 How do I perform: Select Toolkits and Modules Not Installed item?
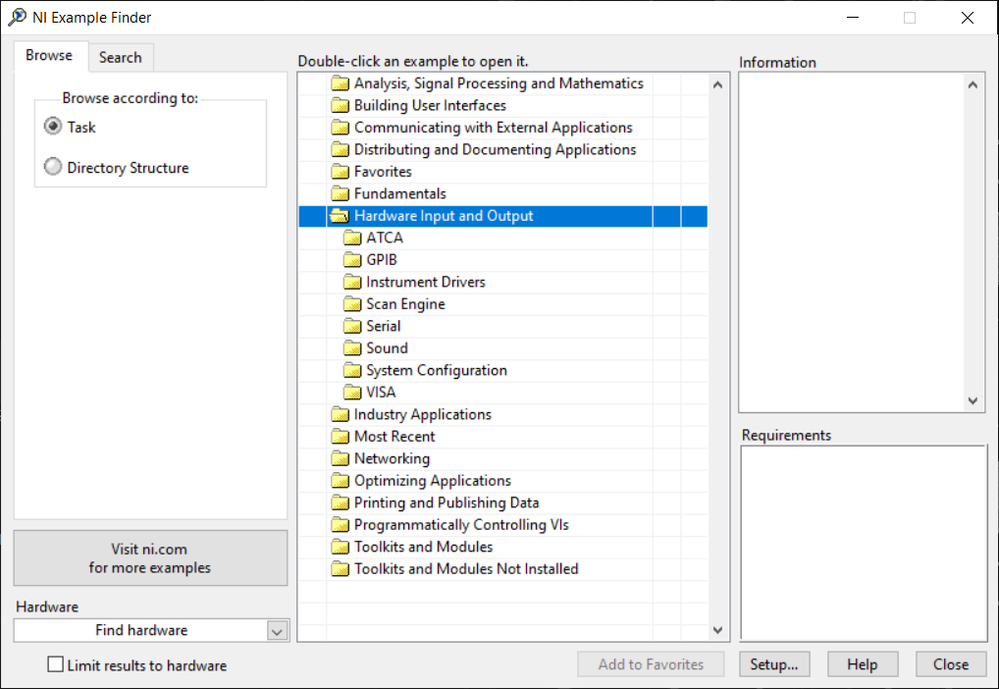click(466, 569)
